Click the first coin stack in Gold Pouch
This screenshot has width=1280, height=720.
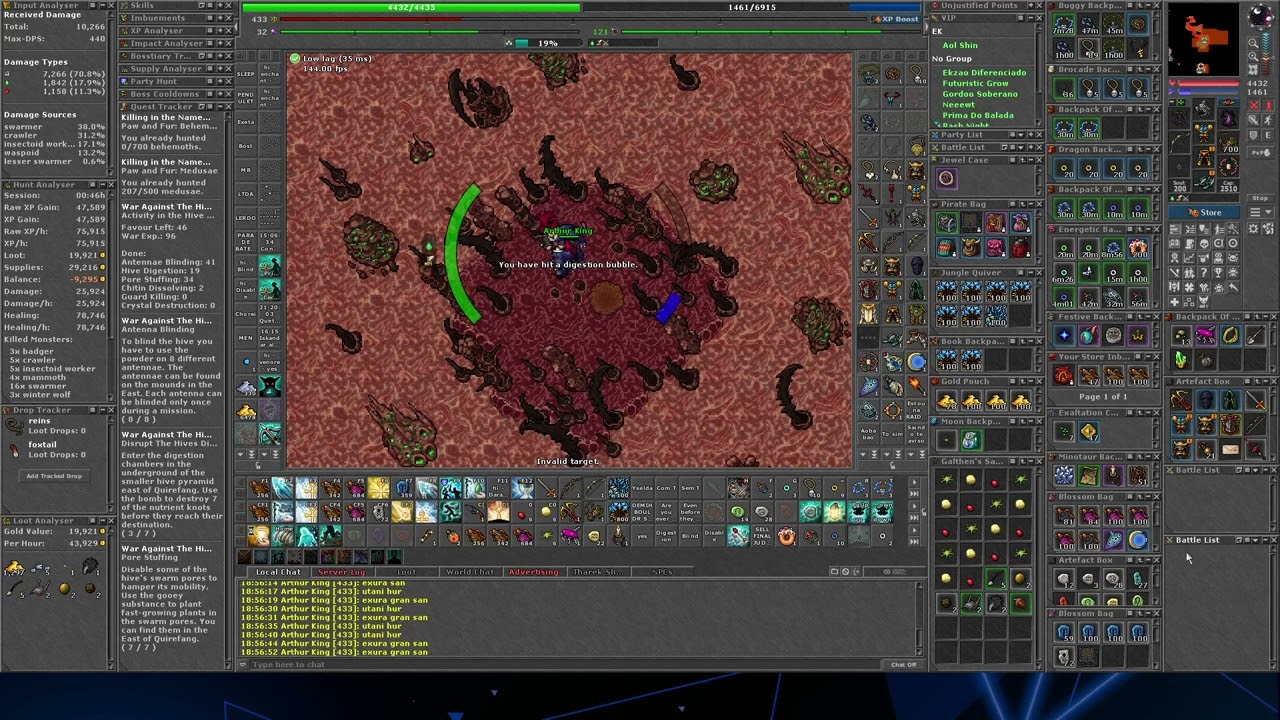pyautogui.click(x=946, y=401)
